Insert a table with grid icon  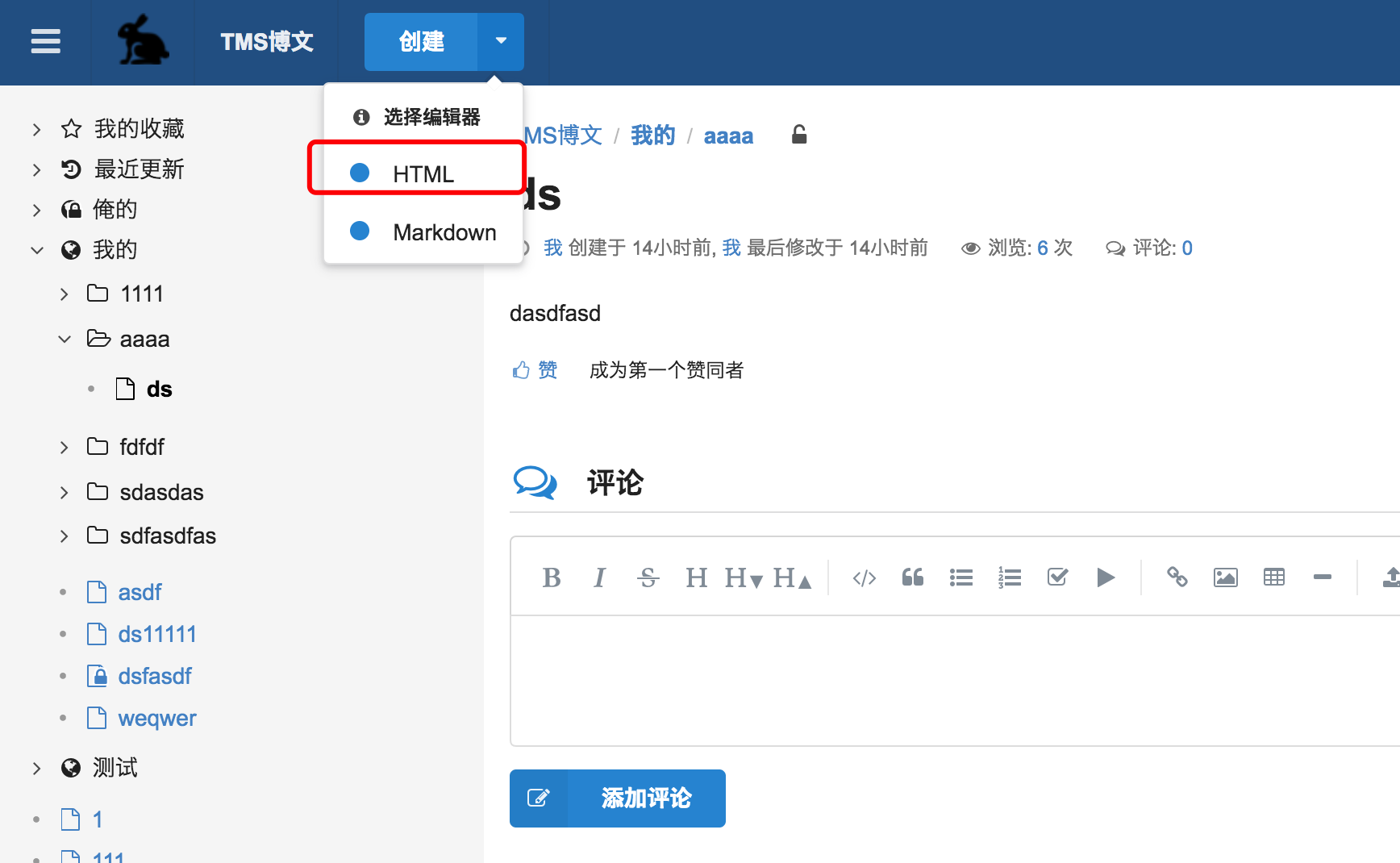tap(1274, 577)
